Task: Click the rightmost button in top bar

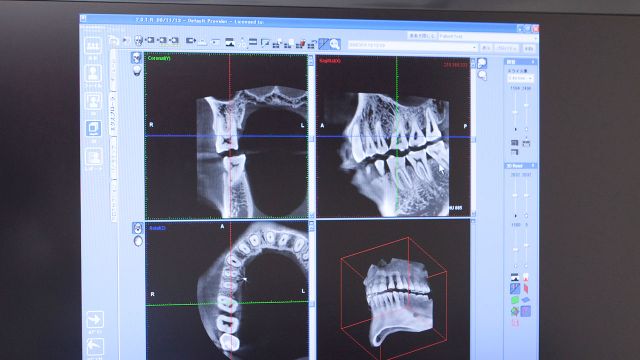Action: point(529,49)
